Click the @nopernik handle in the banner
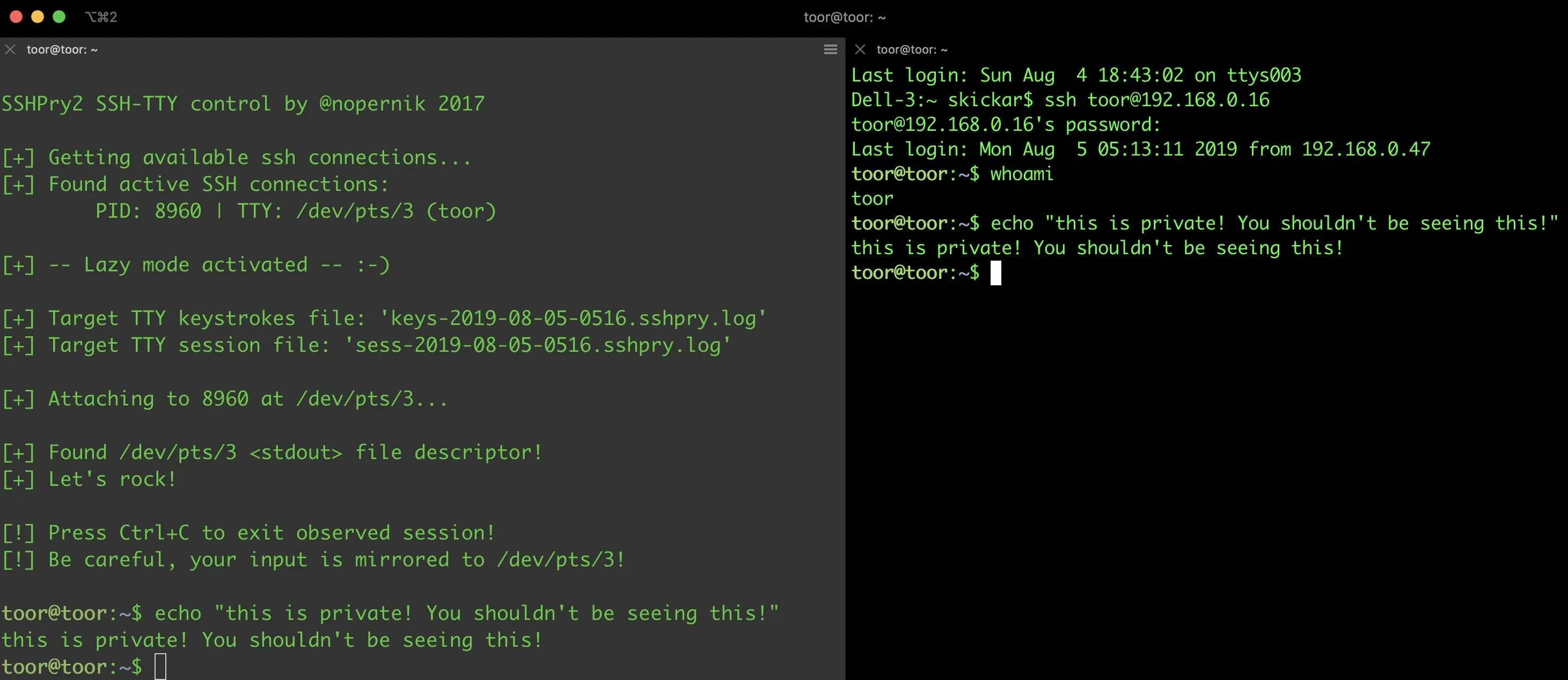 (372, 104)
